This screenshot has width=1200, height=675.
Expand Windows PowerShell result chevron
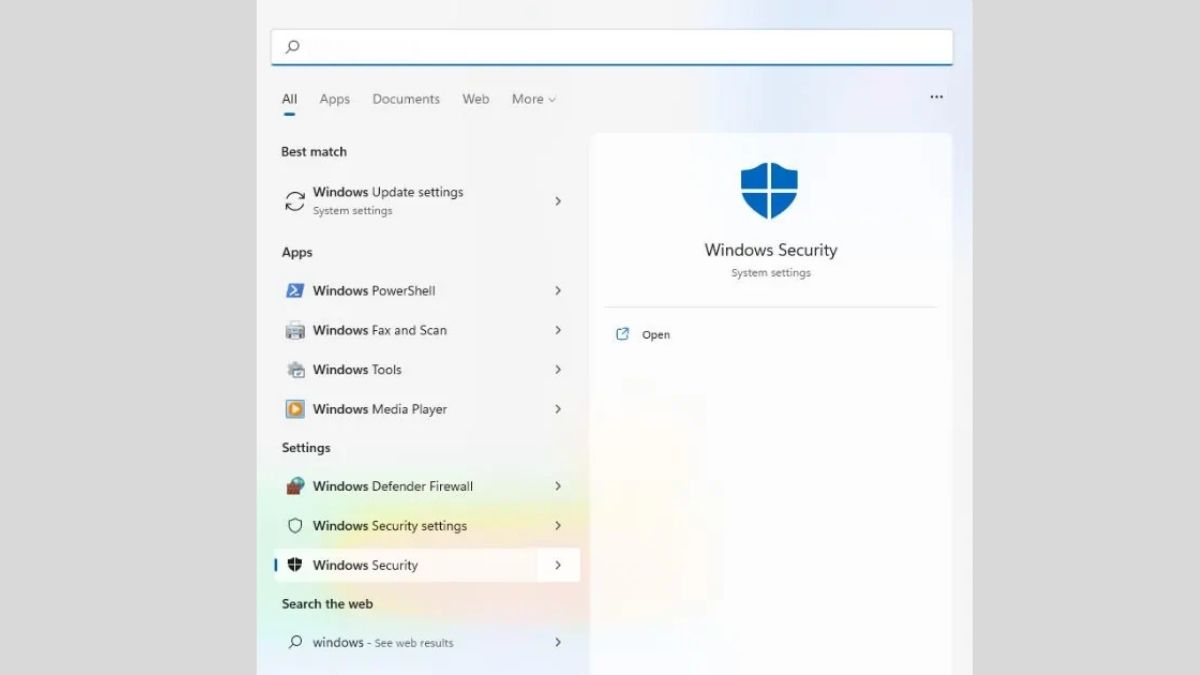coord(558,291)
